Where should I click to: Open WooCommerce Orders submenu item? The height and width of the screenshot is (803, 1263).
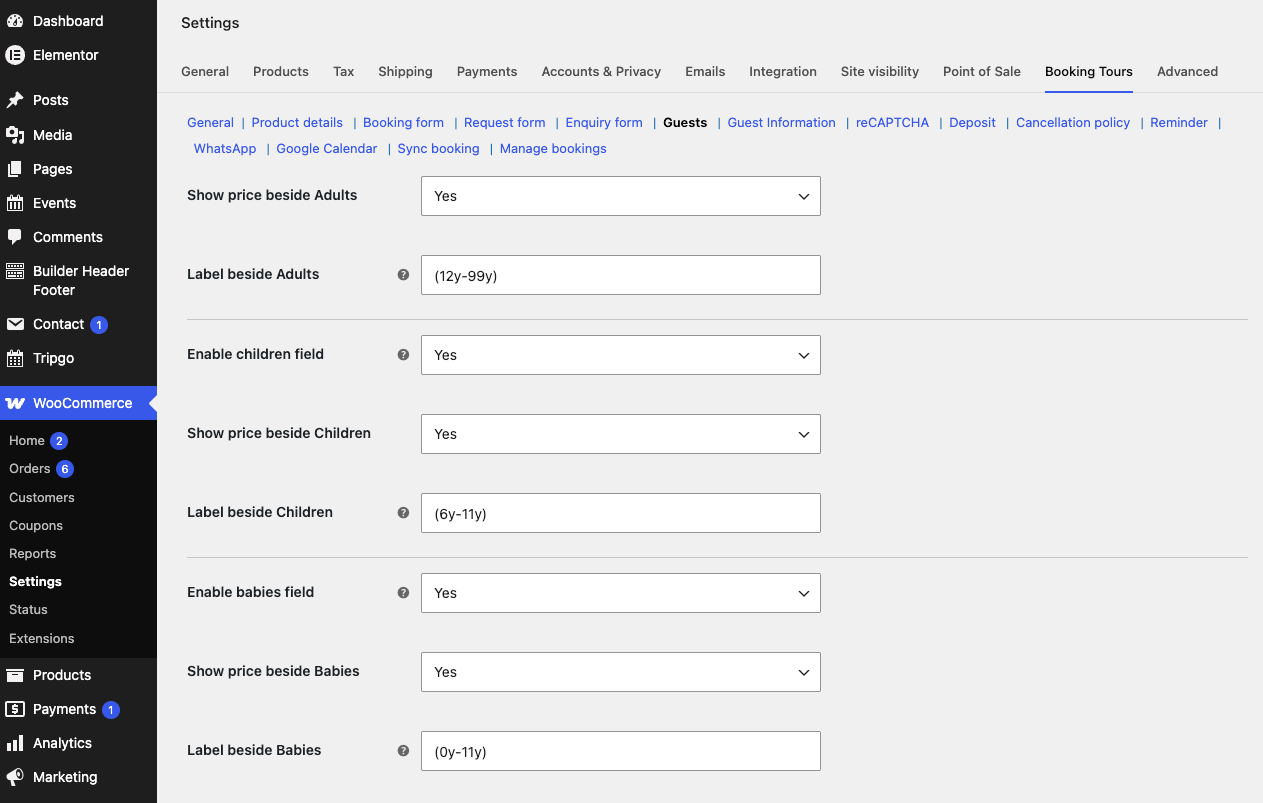coord(29,468)
